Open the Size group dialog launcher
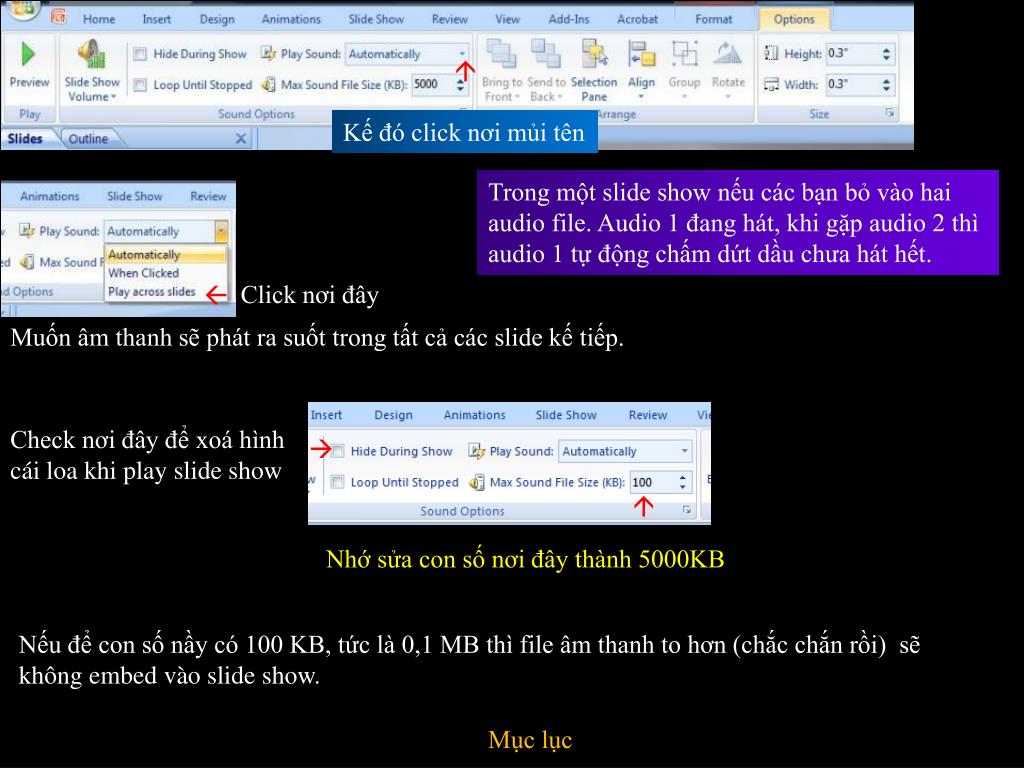This screenshot has height=768, width=1024. 889,113
